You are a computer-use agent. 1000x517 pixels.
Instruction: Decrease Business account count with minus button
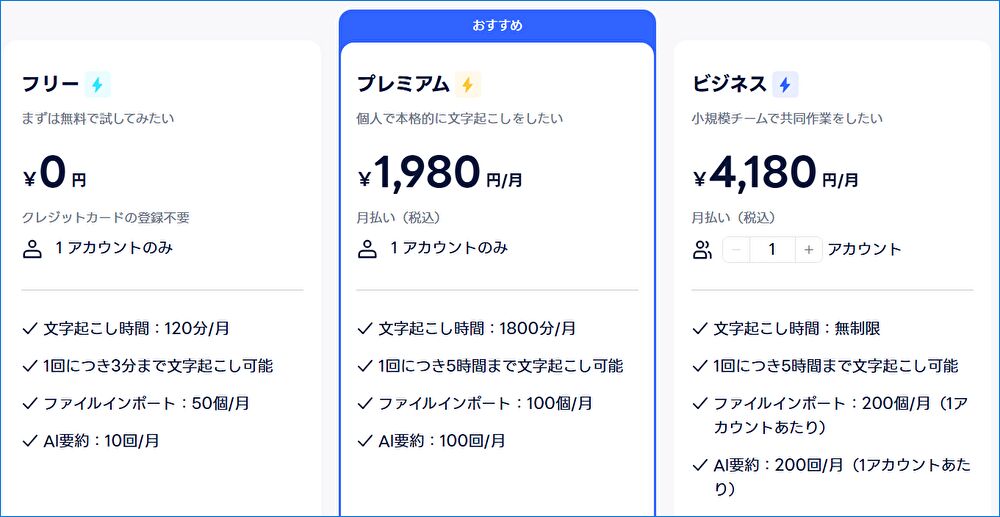click(x=736, y=250)
